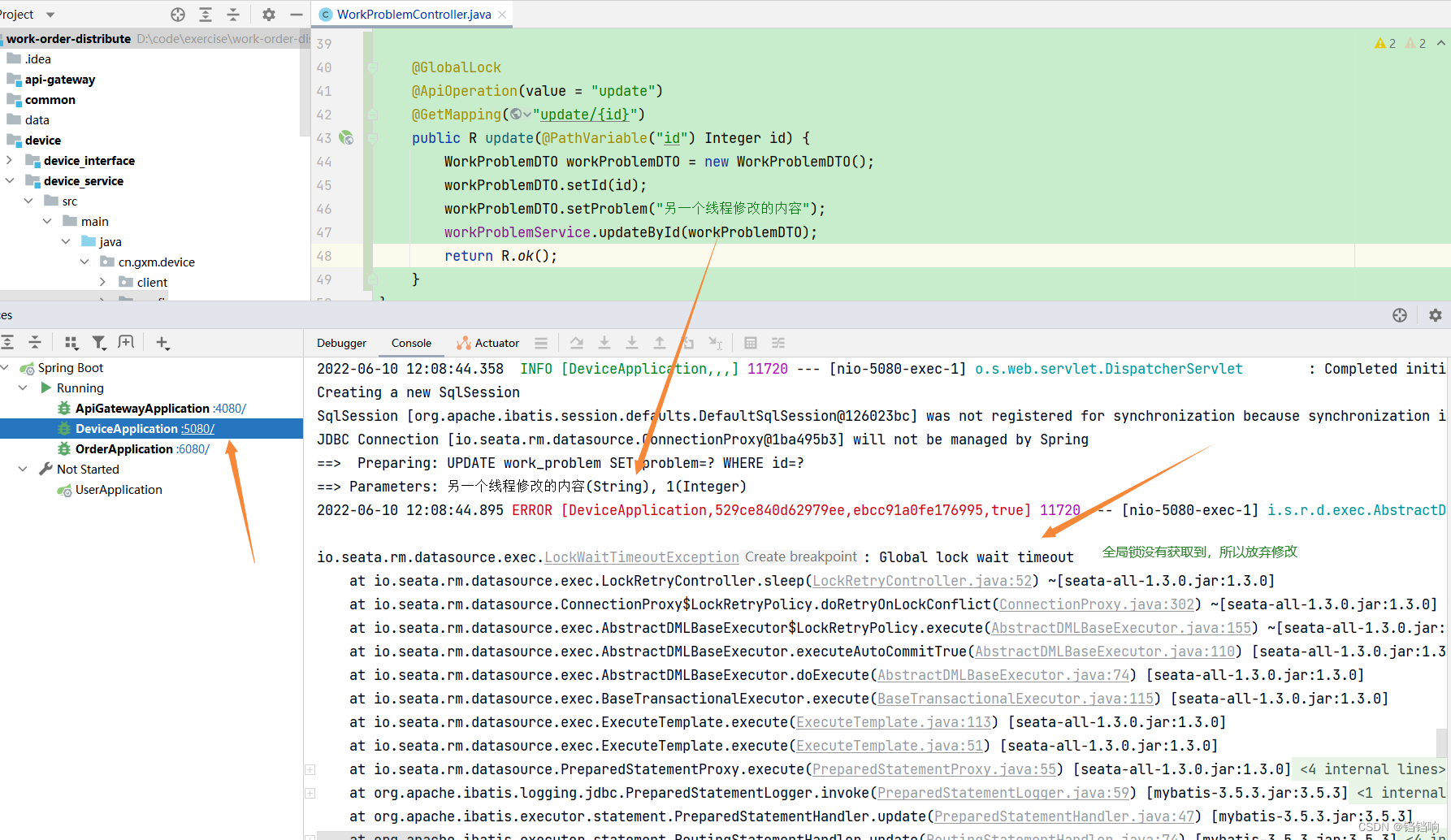Image resolution: width=1451 pixels, height=840 pixels.
Task: Select the api-gateway module folder
Action: coord(60,79)
